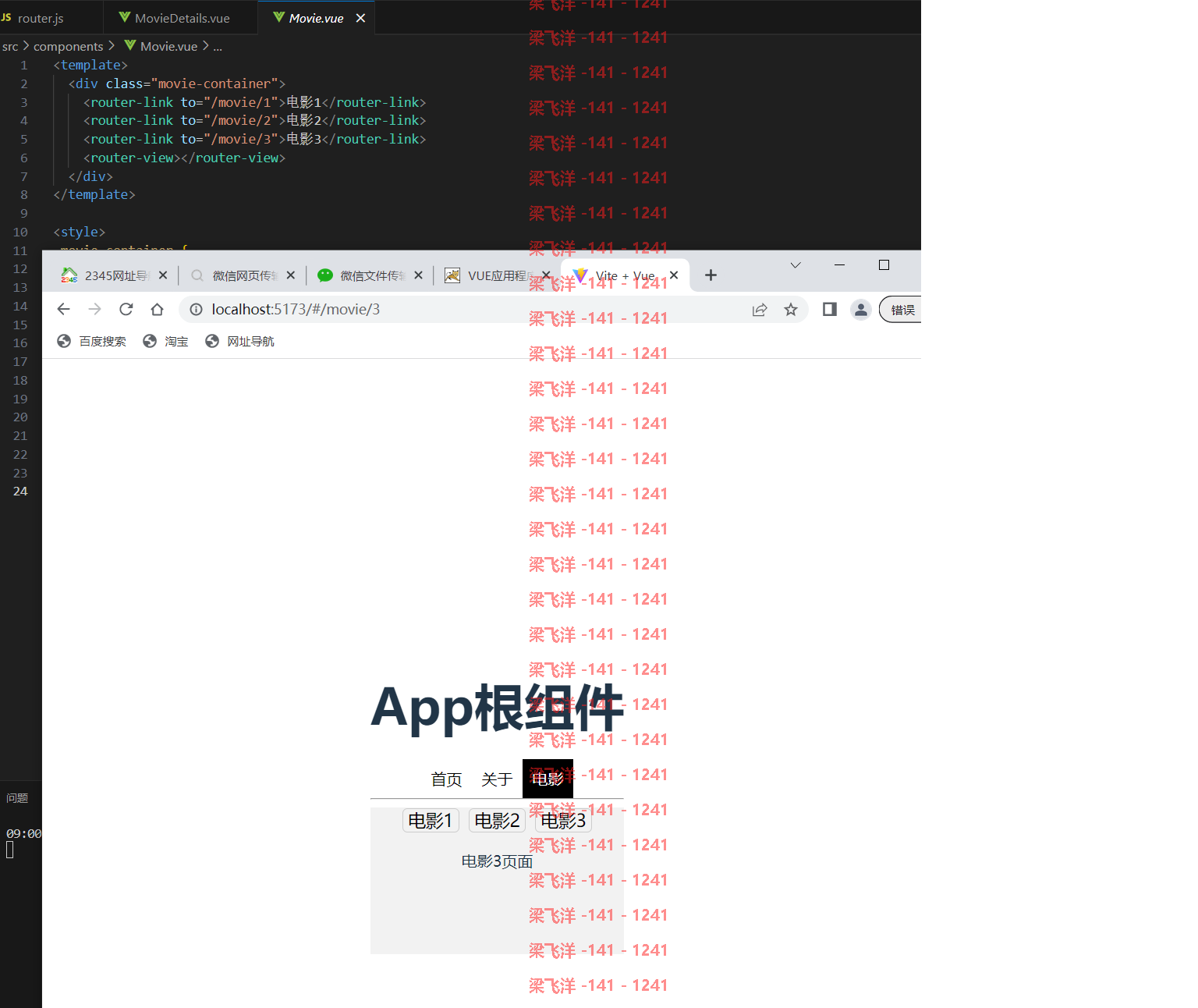This screenshot has height=1008, width=1198.
Task: View site information icon in address bar
Action: pyautogui.click(x=197, y=310)
